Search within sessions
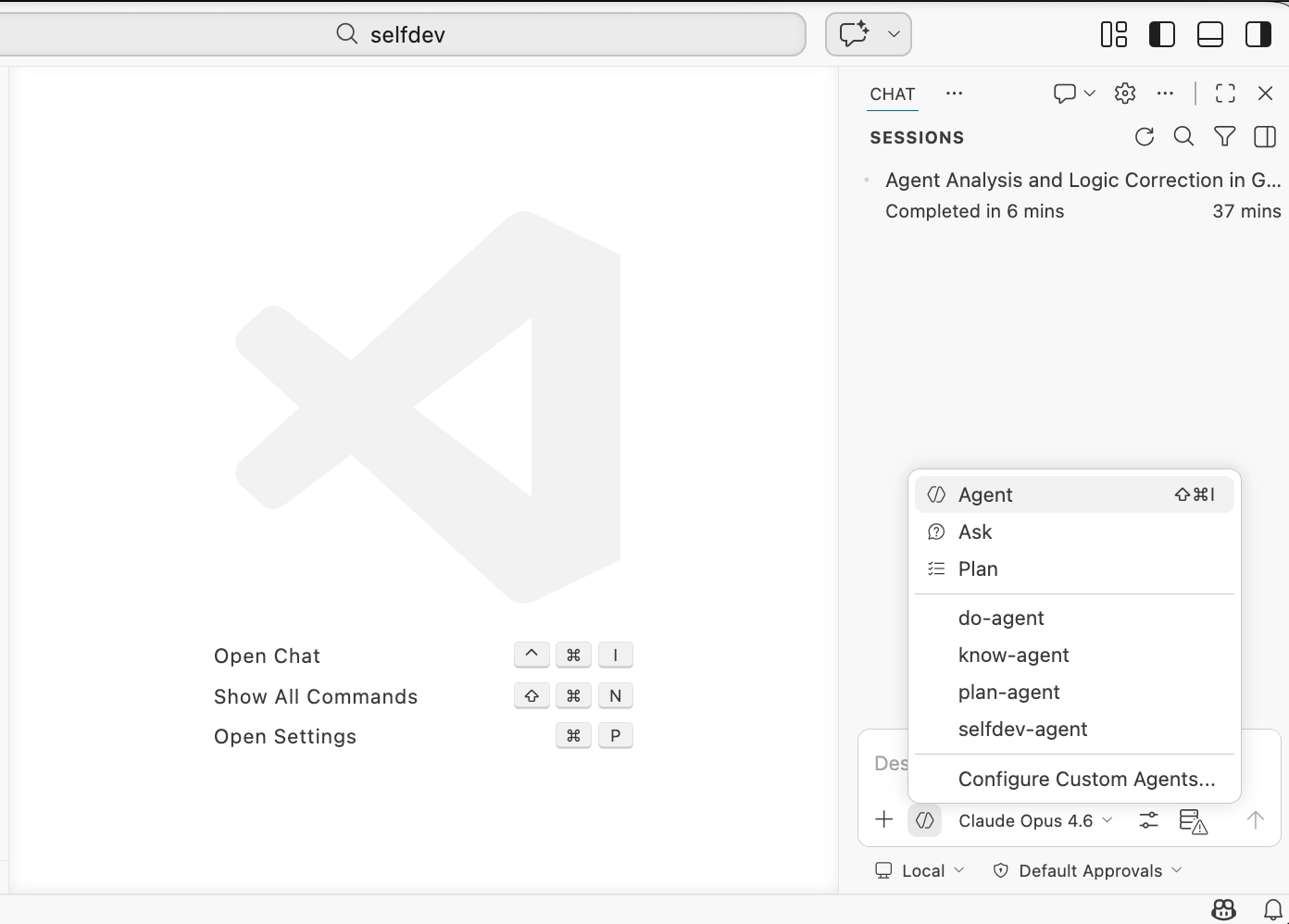Screen dimensions: 1289x924 pos(1184,136)
